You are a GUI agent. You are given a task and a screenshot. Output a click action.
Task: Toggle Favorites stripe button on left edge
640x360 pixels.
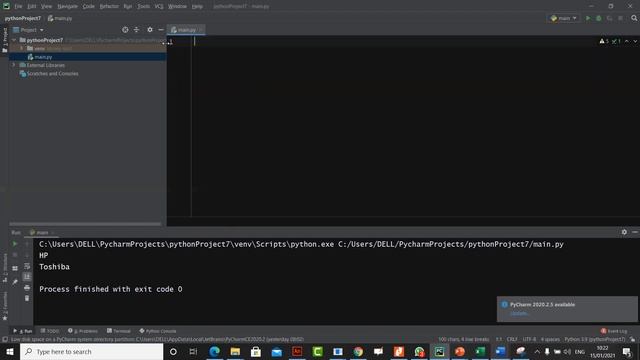(x=4, y=306)
